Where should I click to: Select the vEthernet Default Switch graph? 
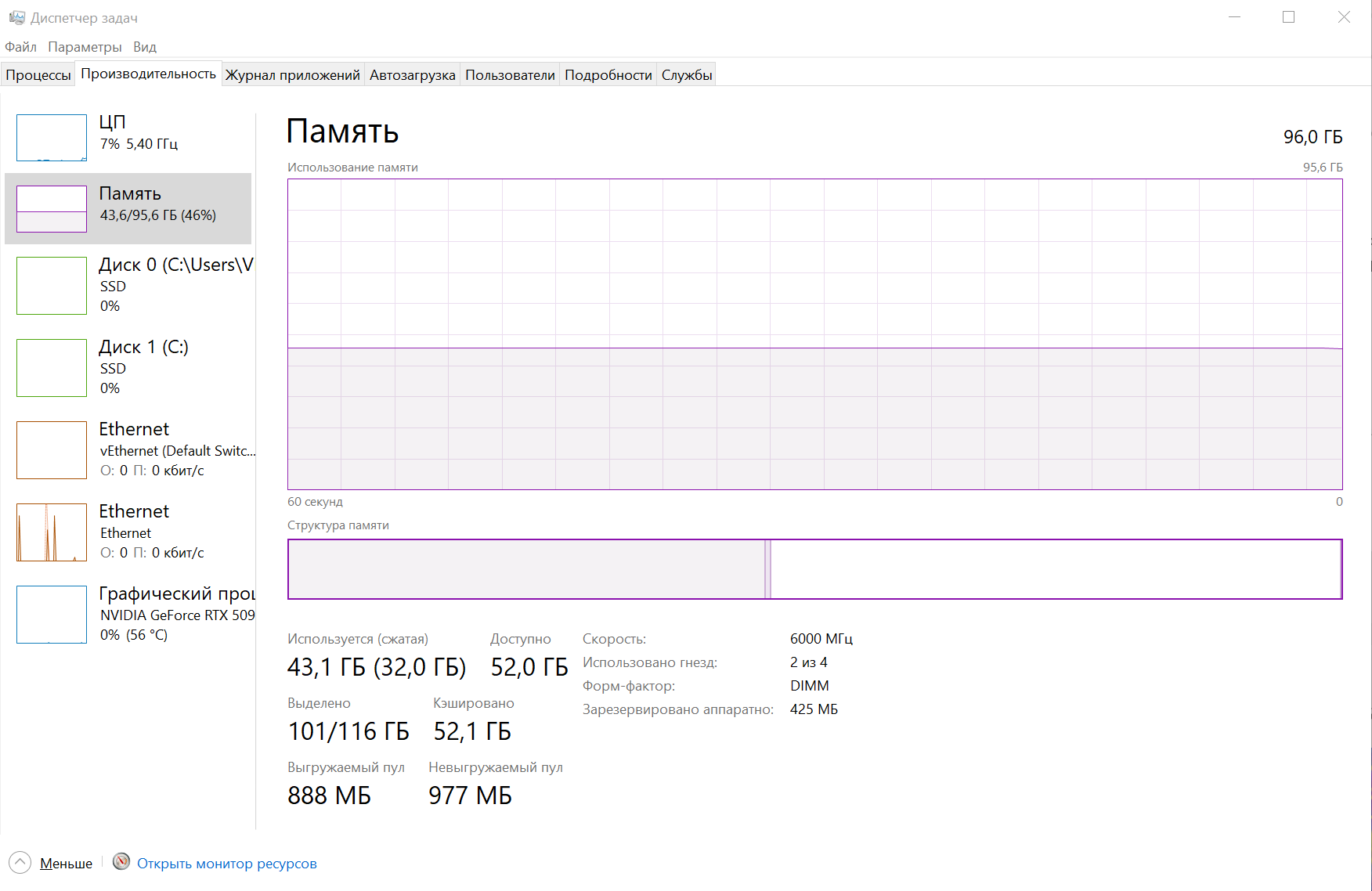(x=52, y=450)
